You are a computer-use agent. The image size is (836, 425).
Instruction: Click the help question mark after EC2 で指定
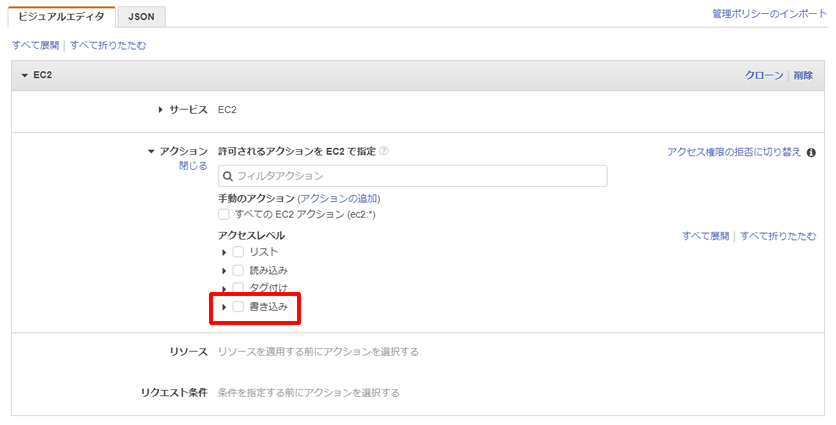coord(383,151)
